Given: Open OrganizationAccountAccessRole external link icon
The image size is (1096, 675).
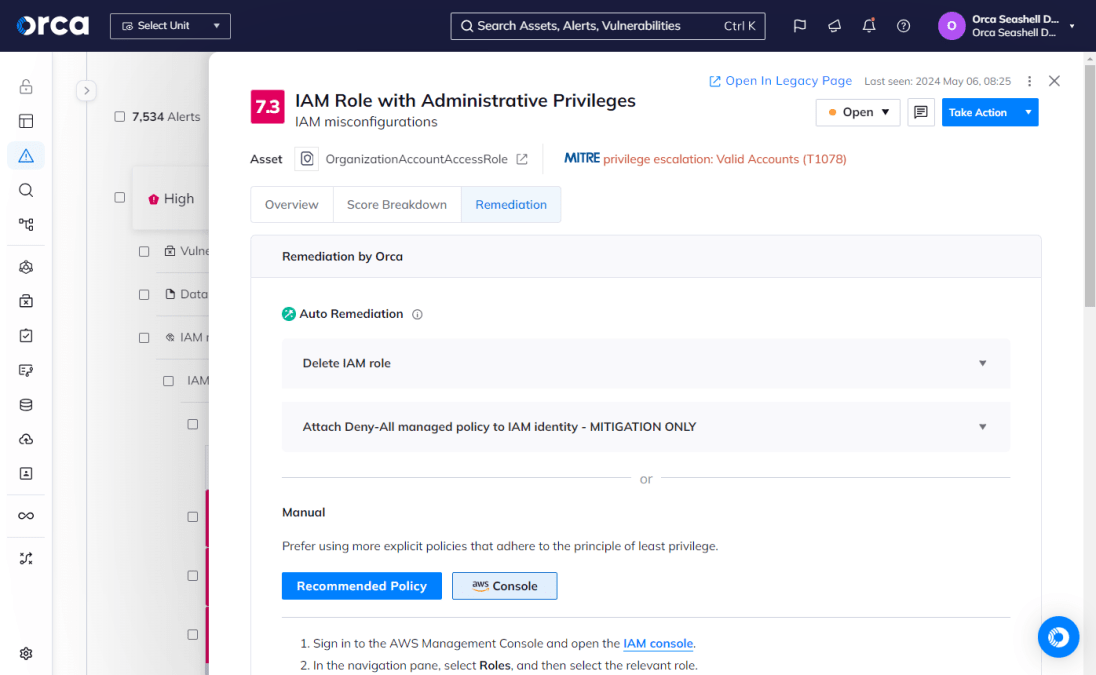Looking at the screenshot, I should (x=522, y=159).
